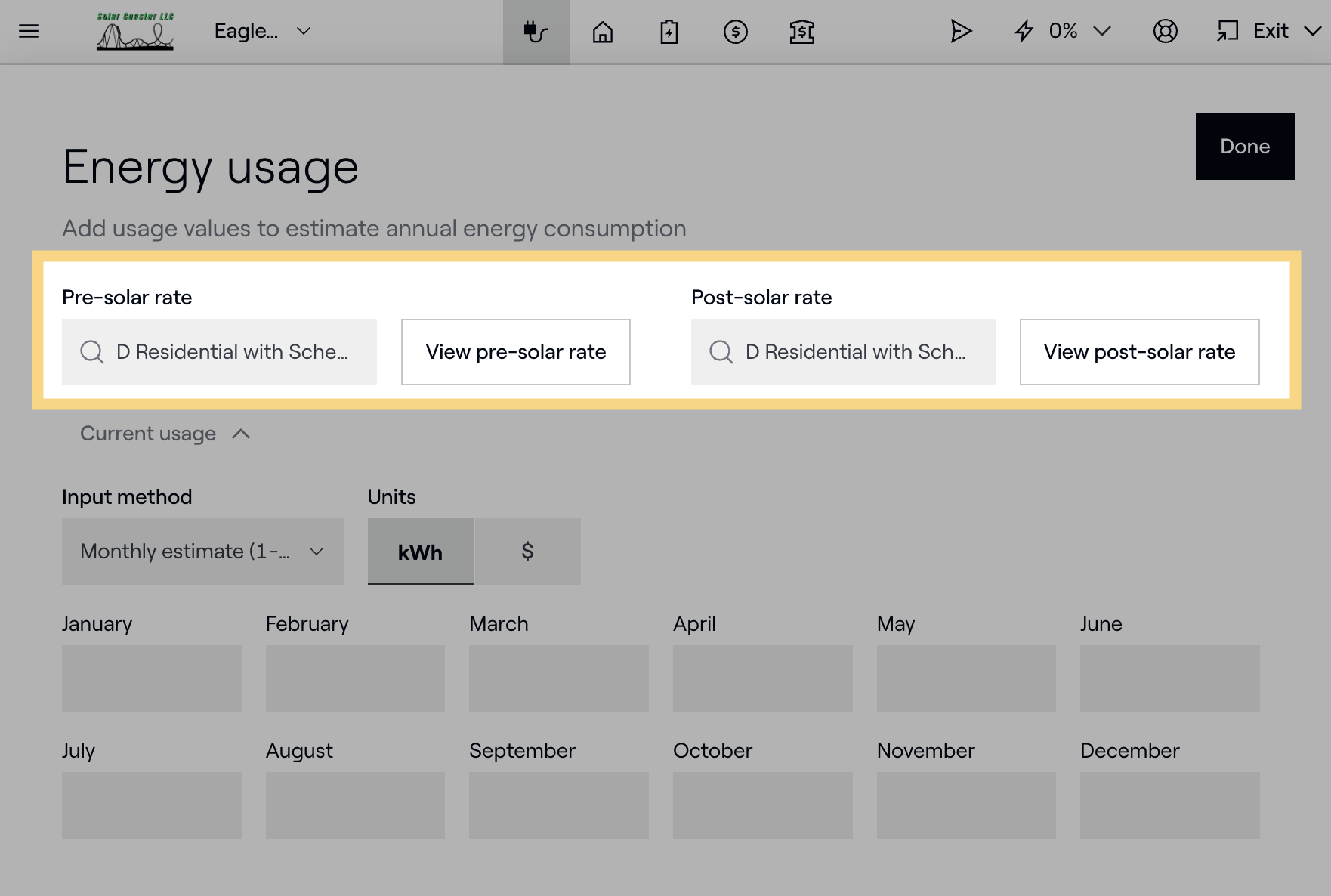Select kWh units

(x=420, y=552)
